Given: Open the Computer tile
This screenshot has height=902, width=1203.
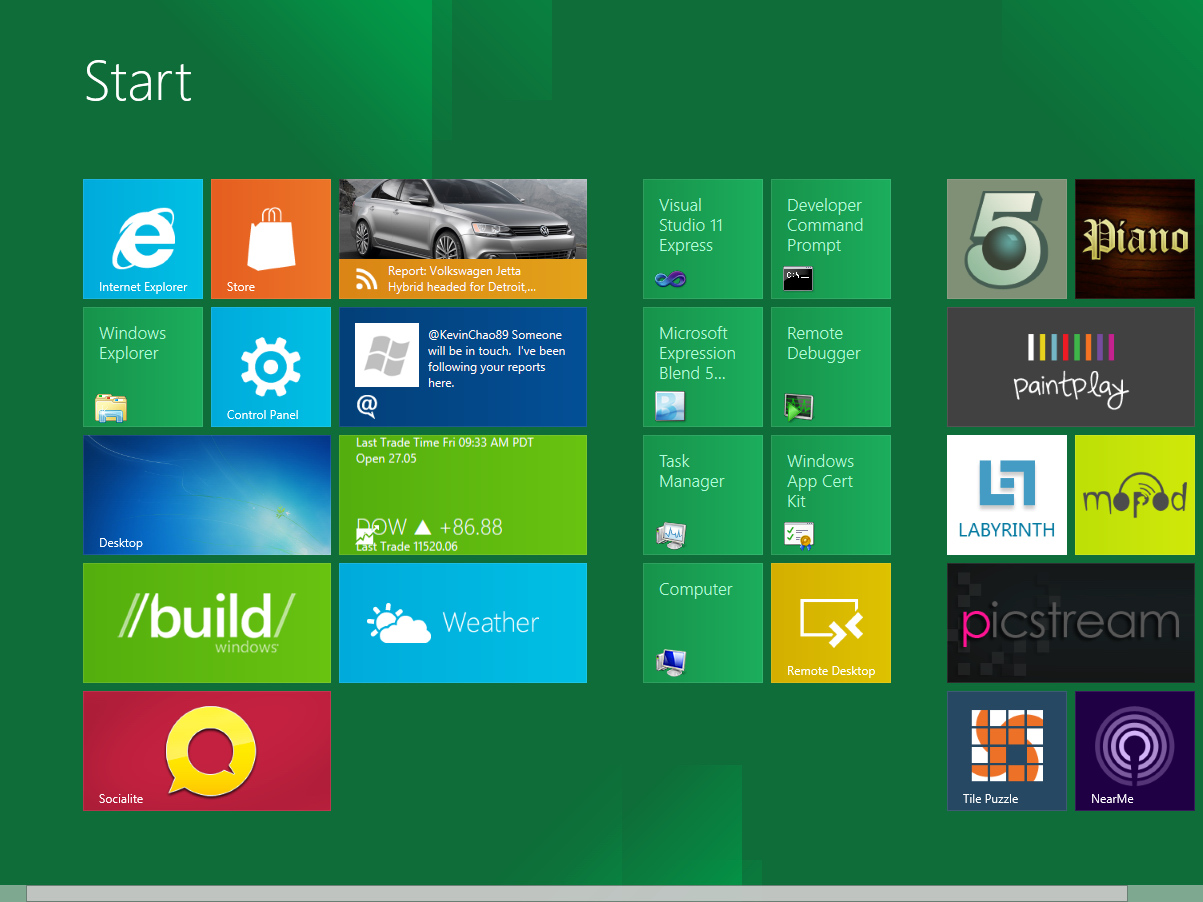Looking at the screenshot, I should pyautogui.click(x=703, y=623).
